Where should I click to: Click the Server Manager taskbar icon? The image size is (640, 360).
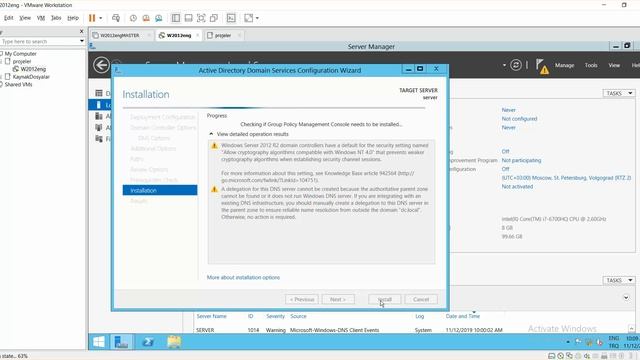121,342
